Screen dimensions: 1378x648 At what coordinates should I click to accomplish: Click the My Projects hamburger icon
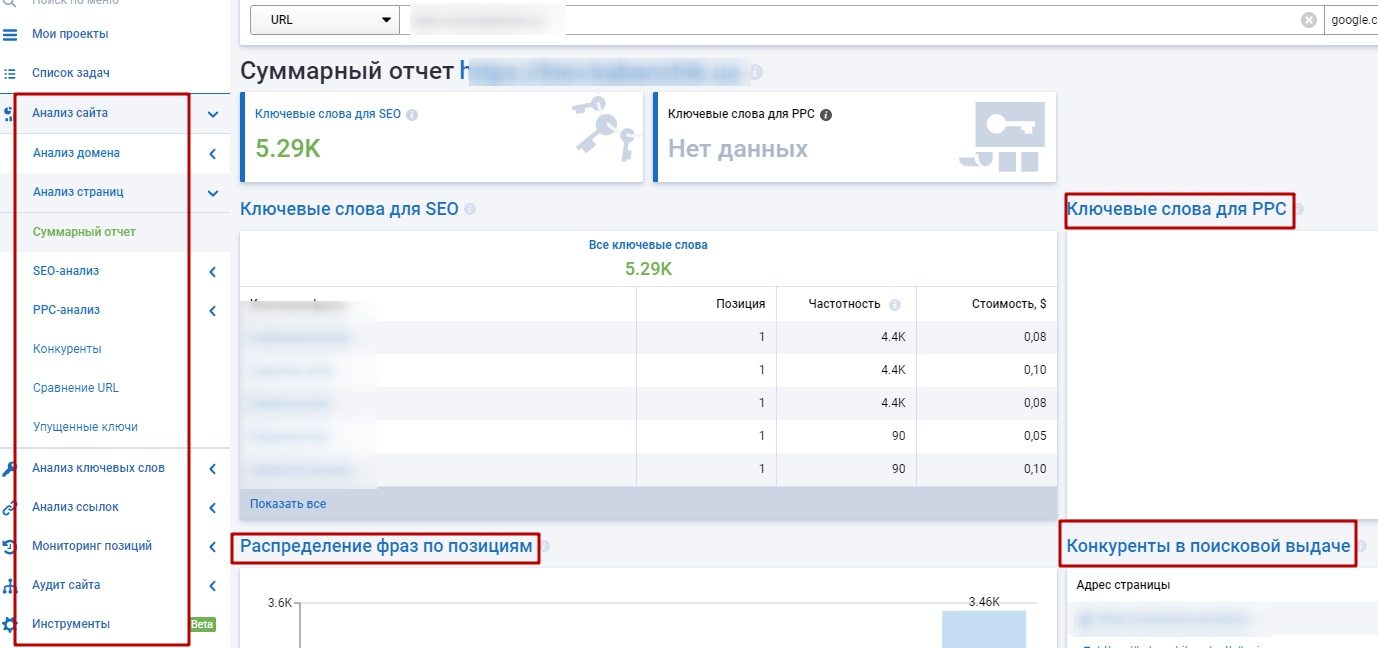point(10,34)
